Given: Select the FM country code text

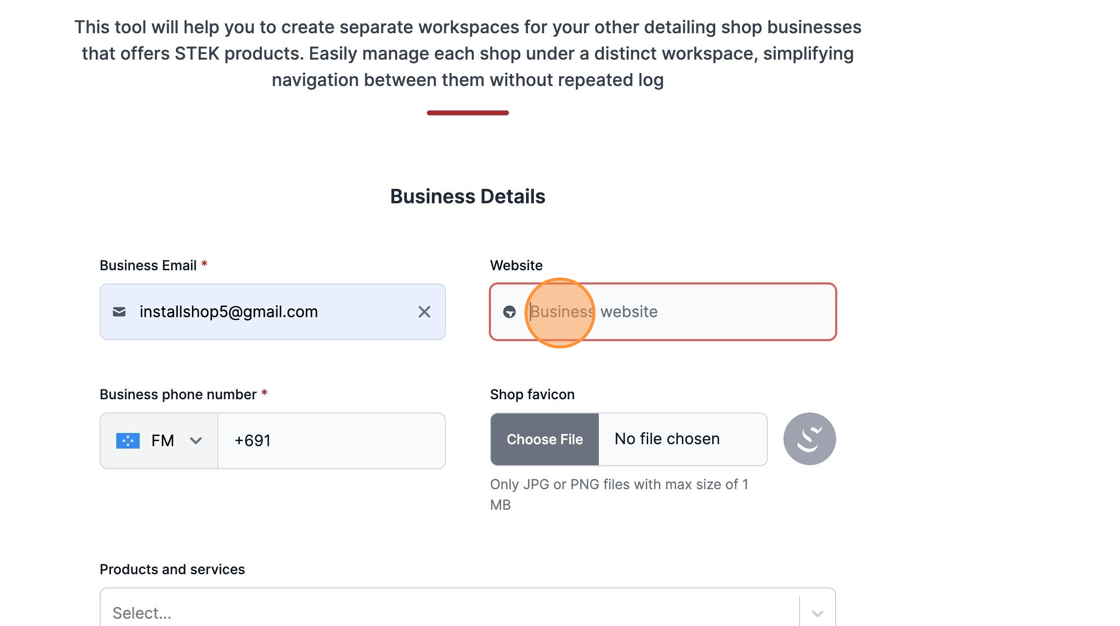Looking at the screenshot, I should [163, 441].
